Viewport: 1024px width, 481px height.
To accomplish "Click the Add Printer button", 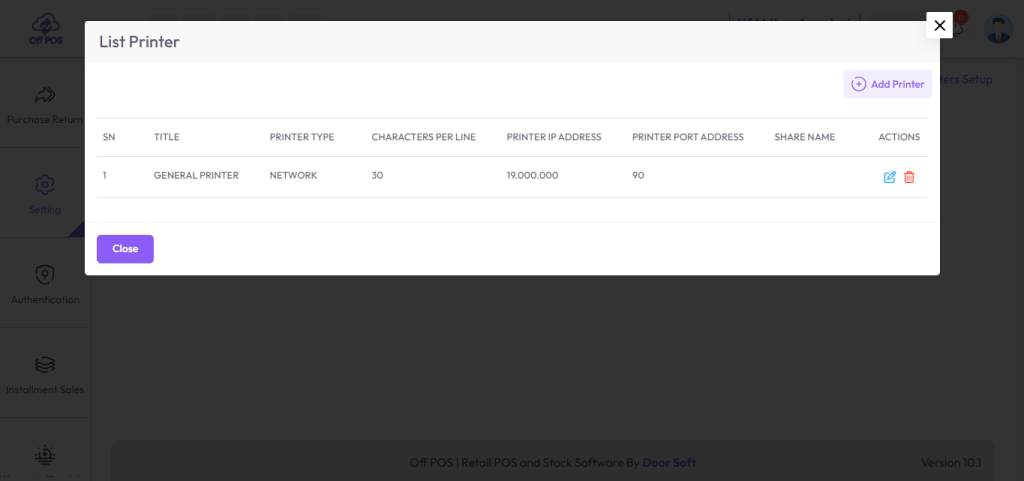I will (888, 84).
